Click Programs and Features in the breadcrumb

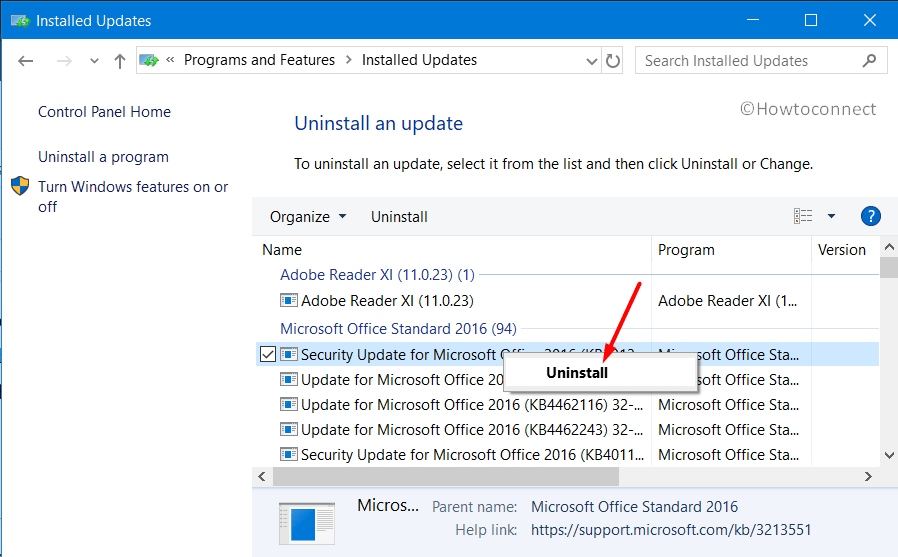click(259, 60)
